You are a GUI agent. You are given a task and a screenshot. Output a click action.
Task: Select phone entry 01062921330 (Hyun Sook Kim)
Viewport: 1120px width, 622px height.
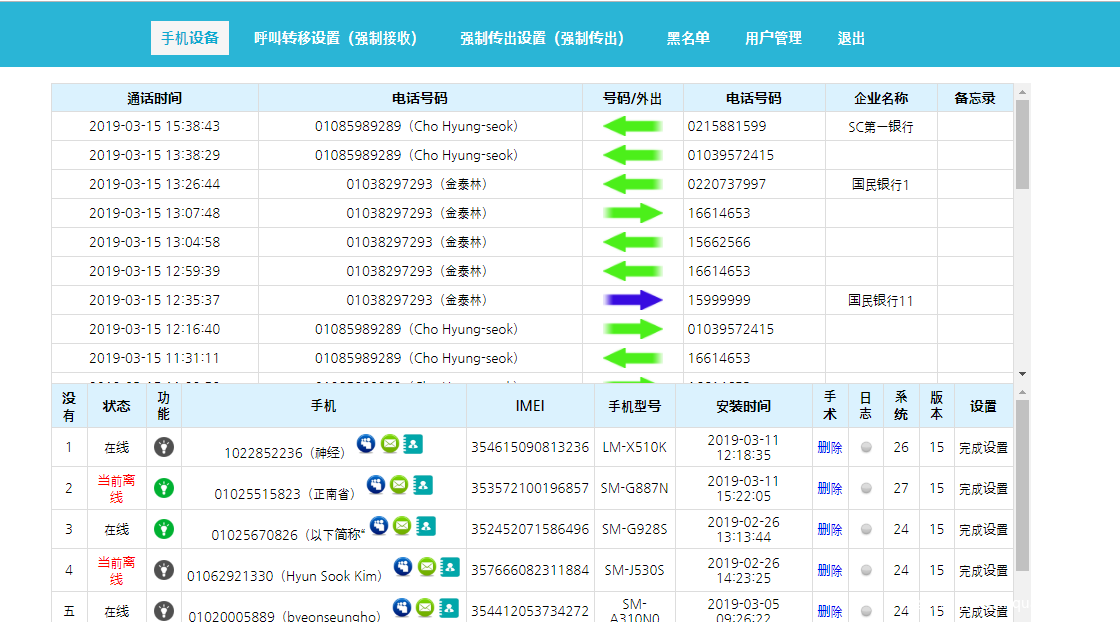coord(284,576)
